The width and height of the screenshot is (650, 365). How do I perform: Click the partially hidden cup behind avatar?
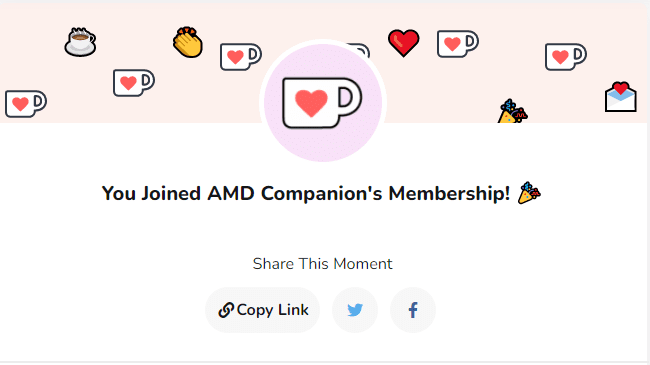pyautogui.click(x=360, y=49)
